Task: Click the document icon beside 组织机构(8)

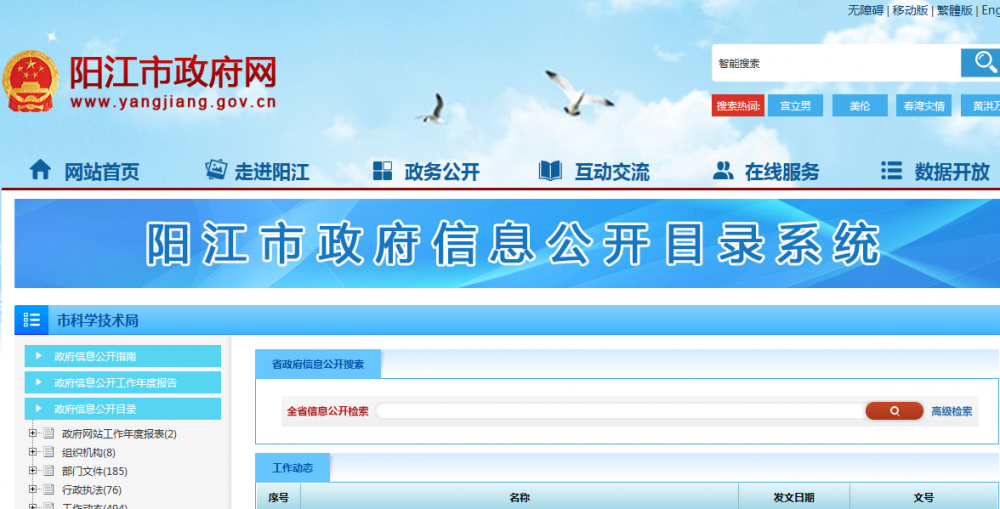Action: [48, 452]
